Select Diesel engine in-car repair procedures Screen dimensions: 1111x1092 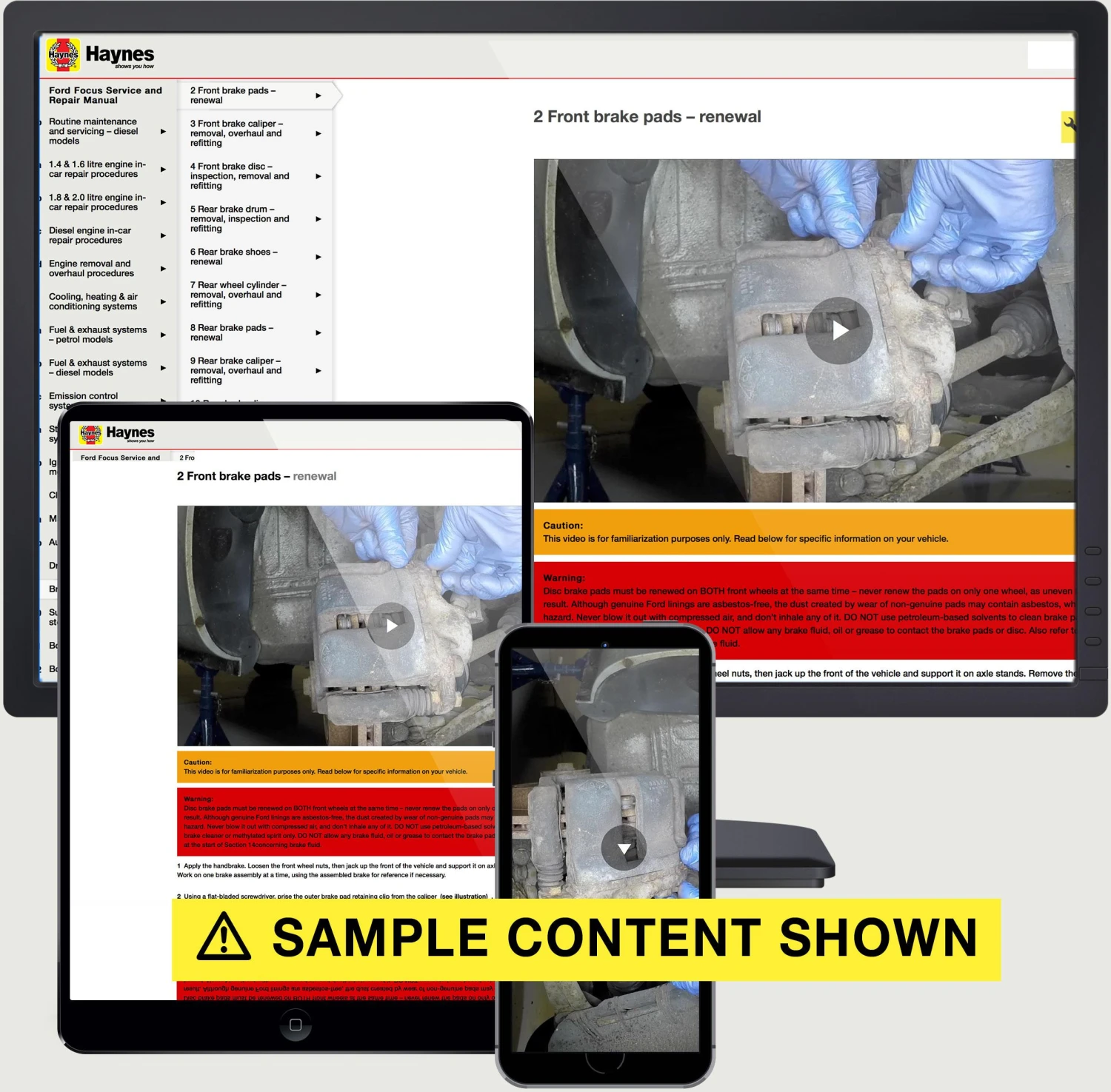pos(90,235)
